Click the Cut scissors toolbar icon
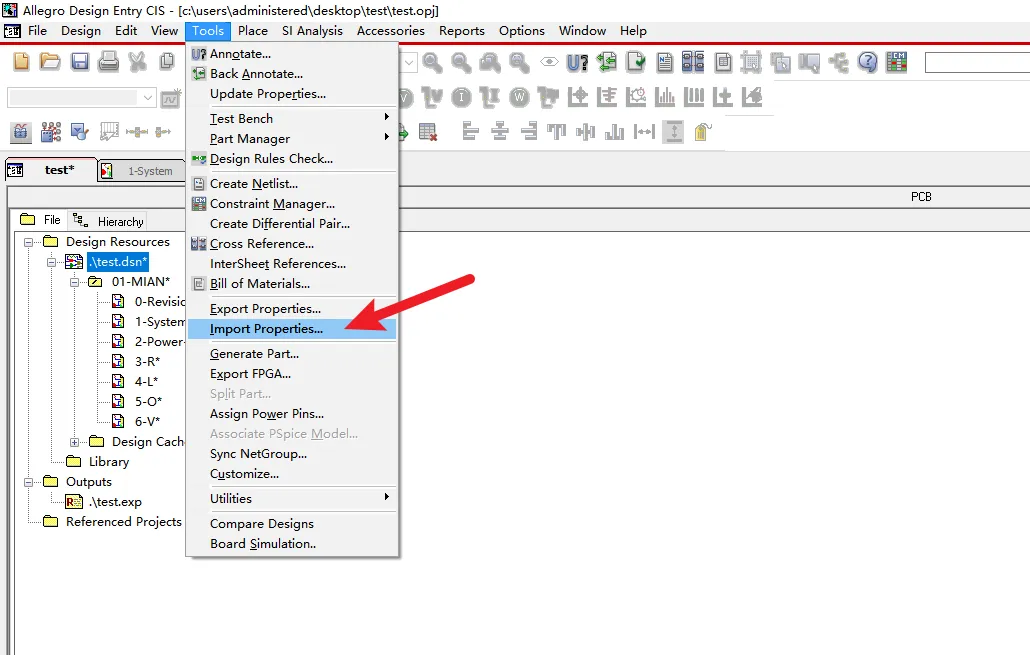The width and height of the screenshot is (1030, 655). [137, 62]
